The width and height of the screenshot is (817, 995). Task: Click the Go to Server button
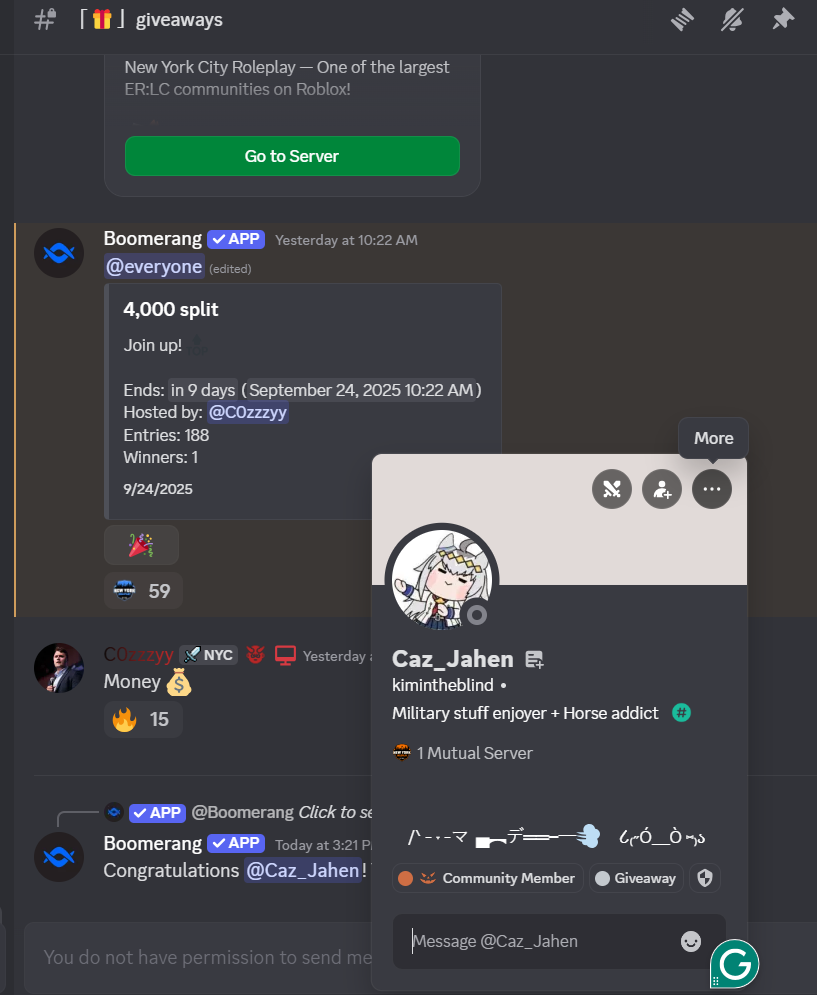click(292, 156)
